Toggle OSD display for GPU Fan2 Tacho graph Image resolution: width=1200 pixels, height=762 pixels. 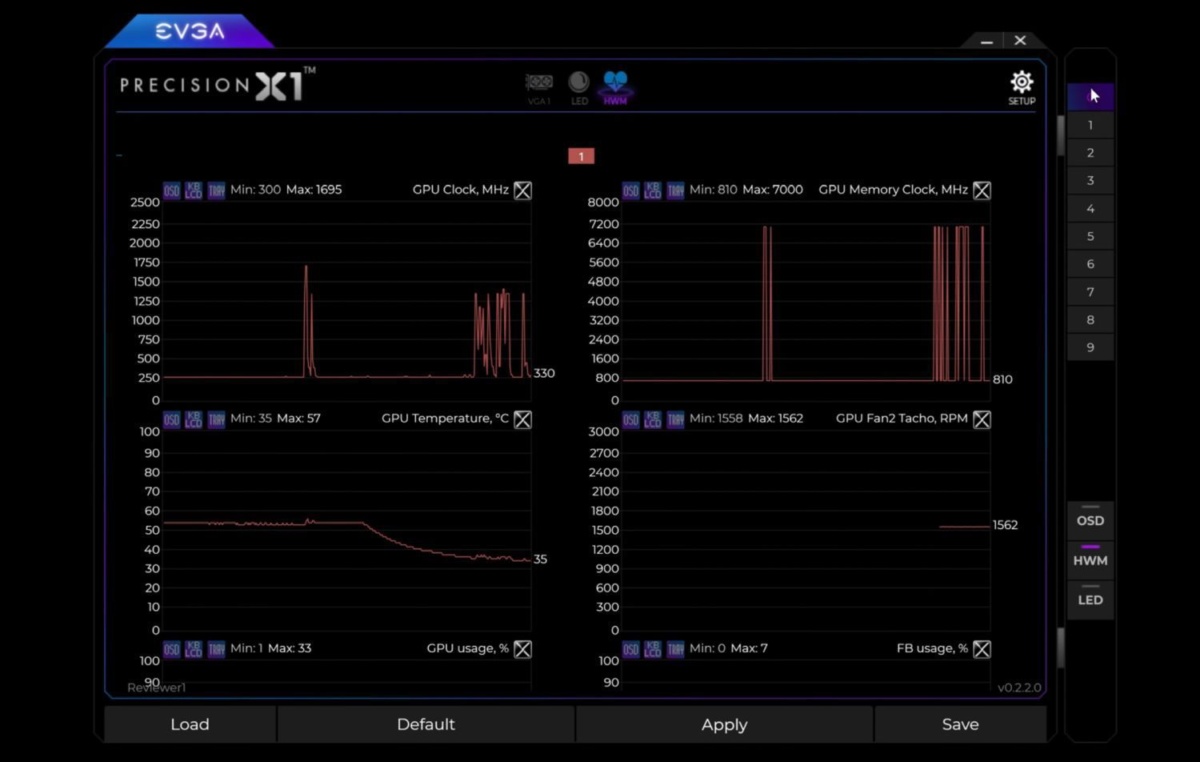(630, 419)
